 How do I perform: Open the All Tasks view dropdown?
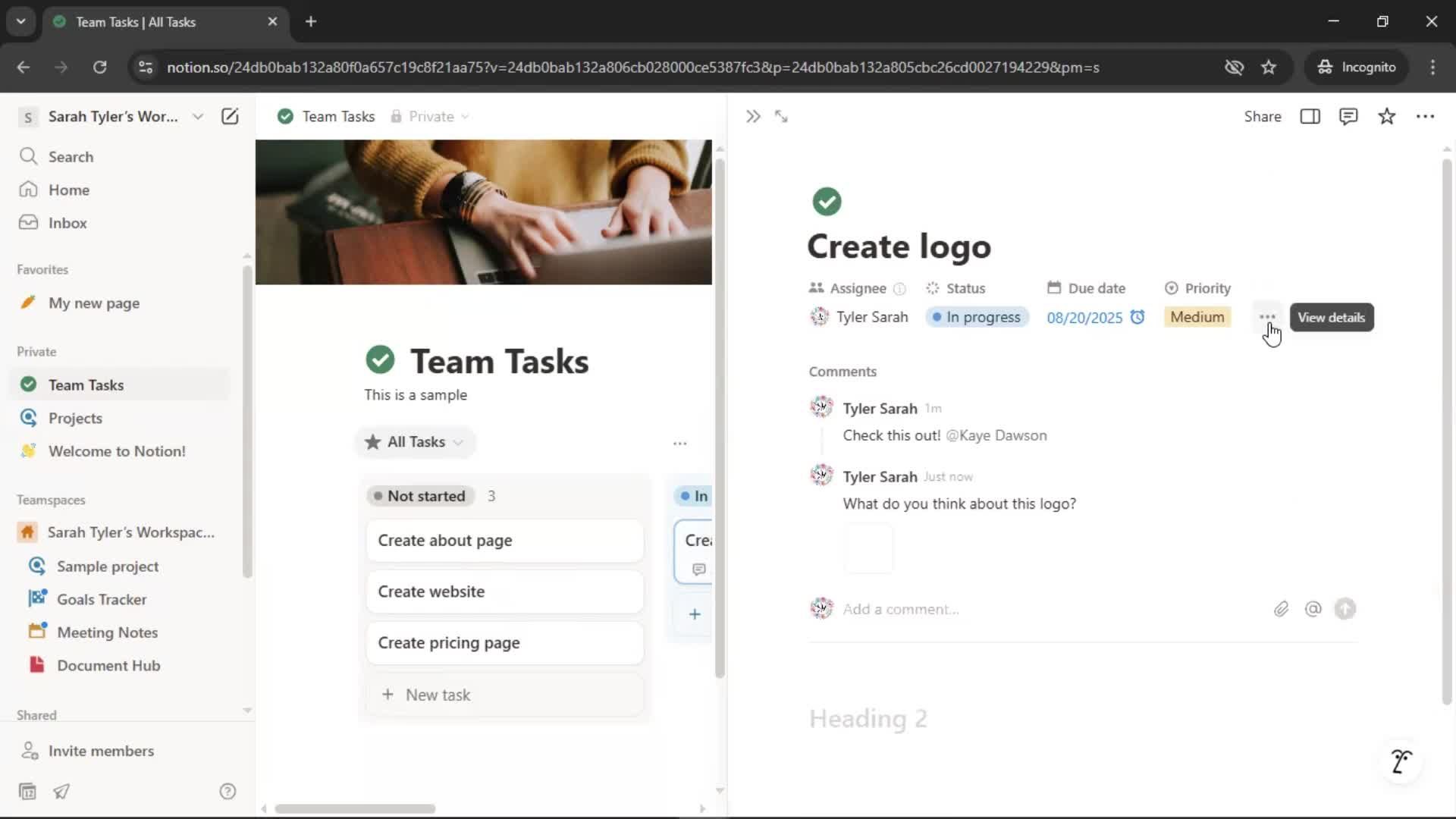pyautogui.click(x=414, y=442)
